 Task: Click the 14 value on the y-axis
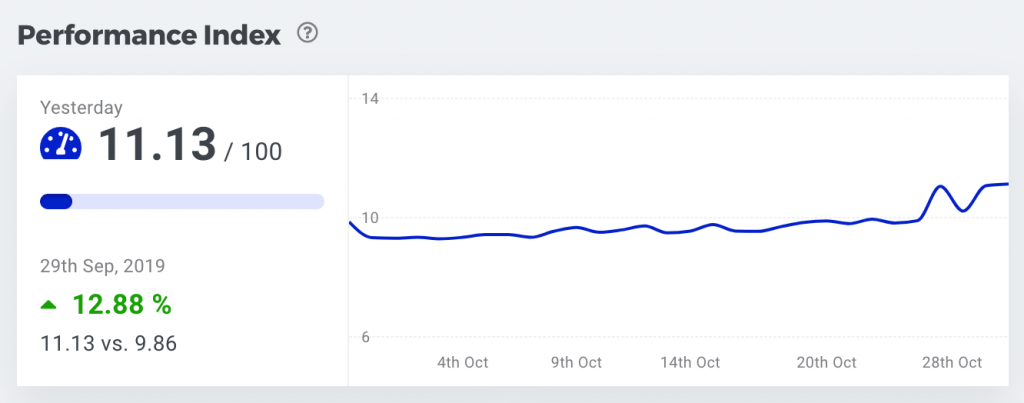(370, 98)
